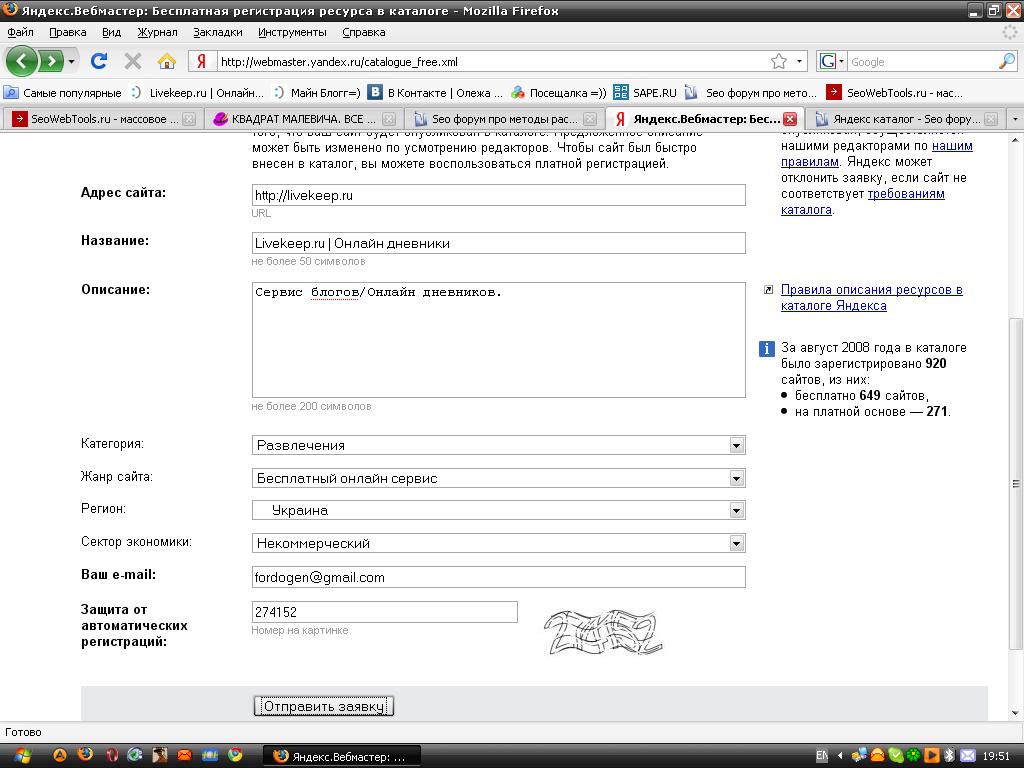Close the Яндекс.Вебмастер tab

click(790, 119)
